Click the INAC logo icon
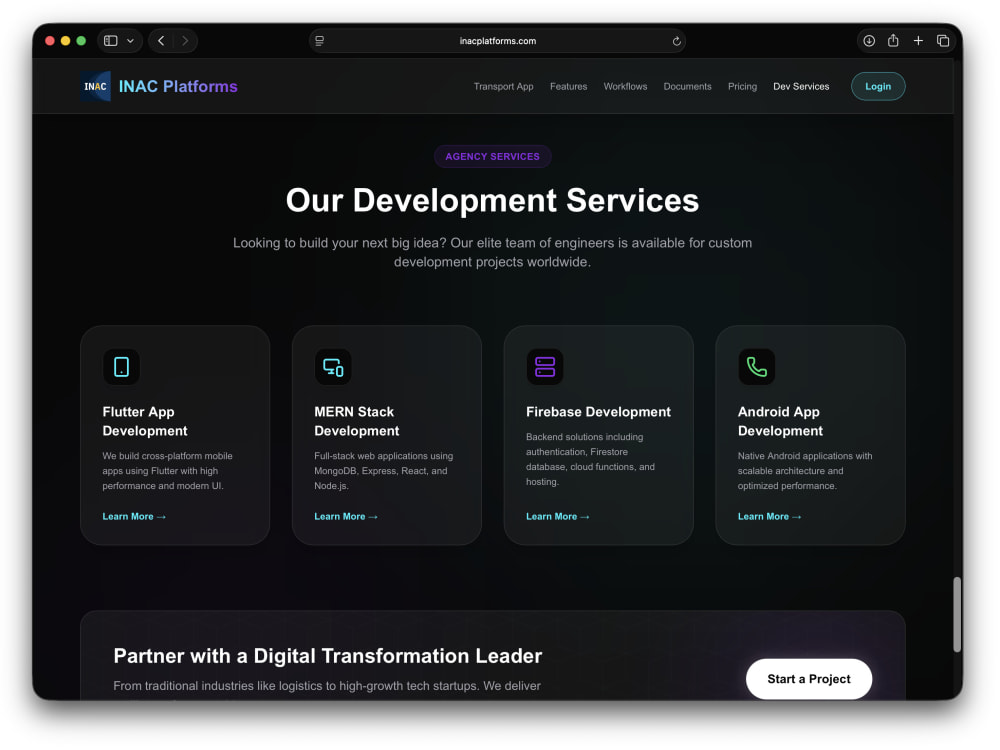 point(96,86)
